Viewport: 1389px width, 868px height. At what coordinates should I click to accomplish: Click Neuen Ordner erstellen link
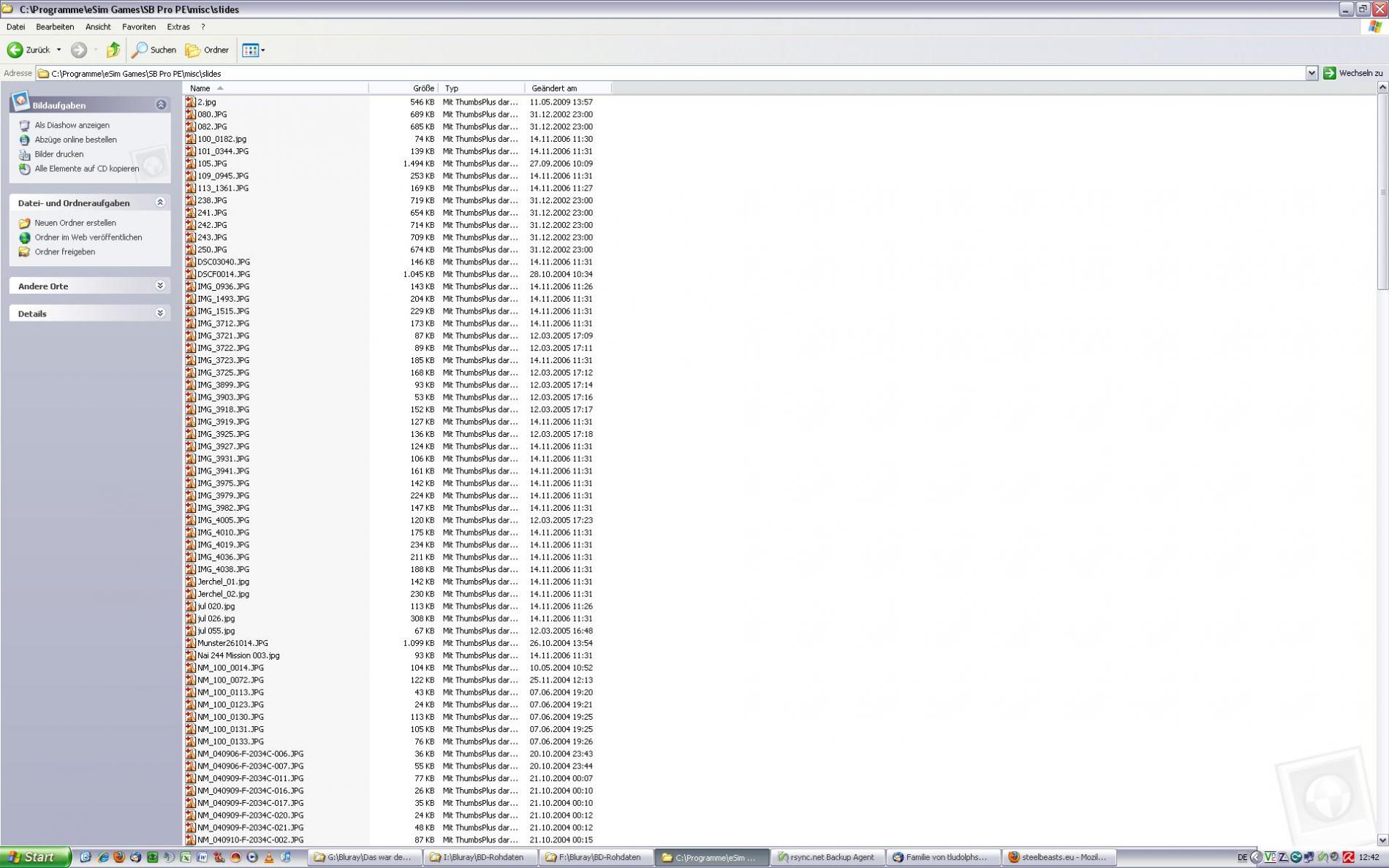click(x=75, y=223)
